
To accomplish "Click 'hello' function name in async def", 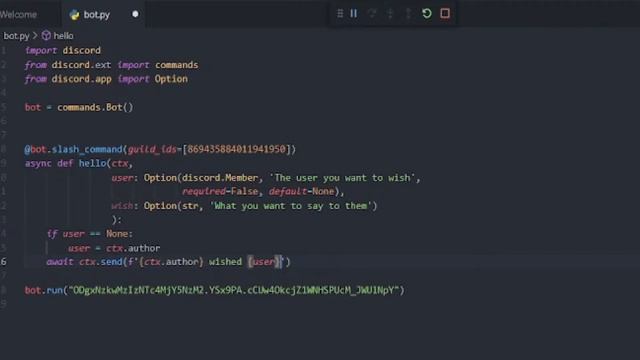I will tap(92, 163).
